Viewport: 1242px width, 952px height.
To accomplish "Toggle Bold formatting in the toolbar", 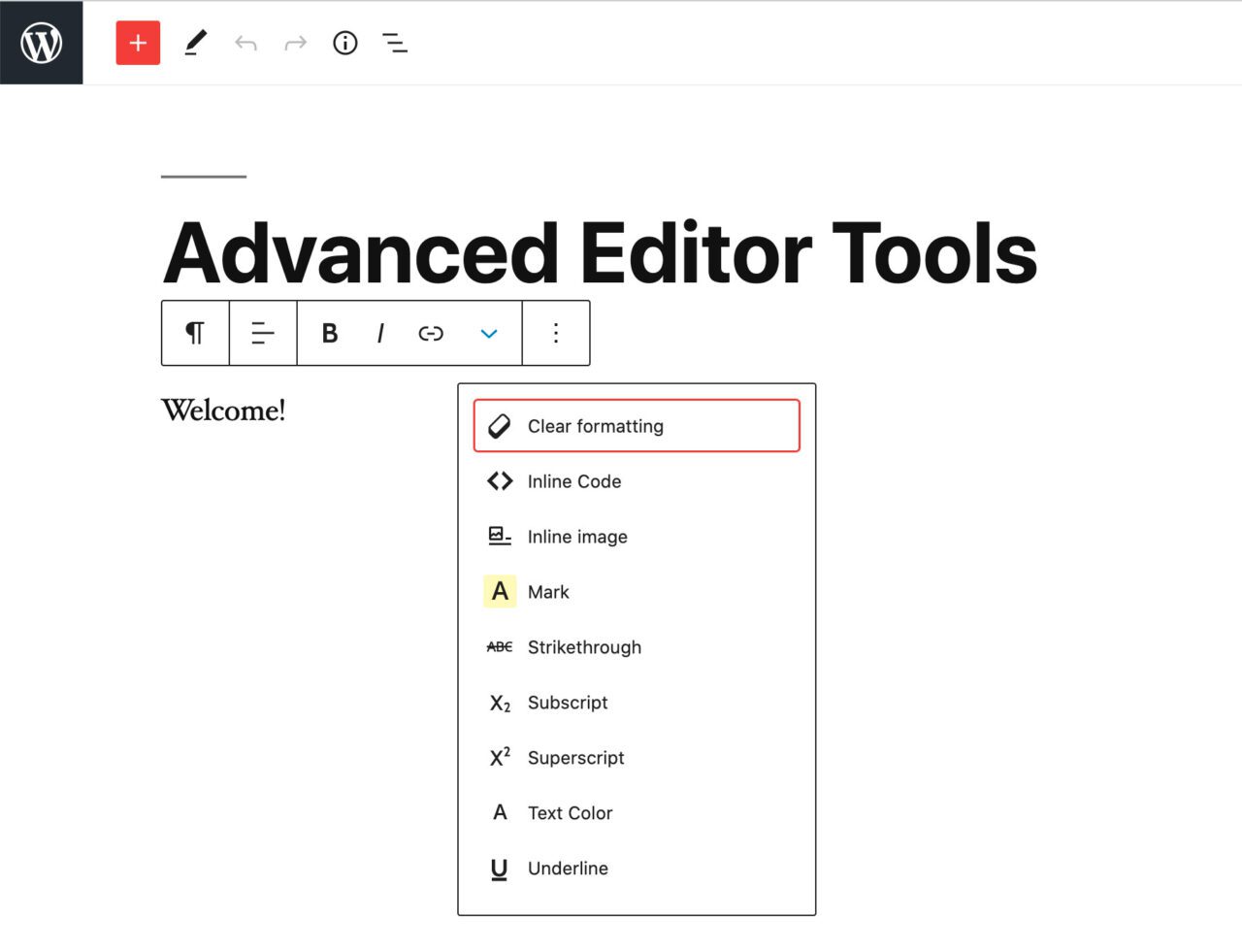I will pos(329,333).
